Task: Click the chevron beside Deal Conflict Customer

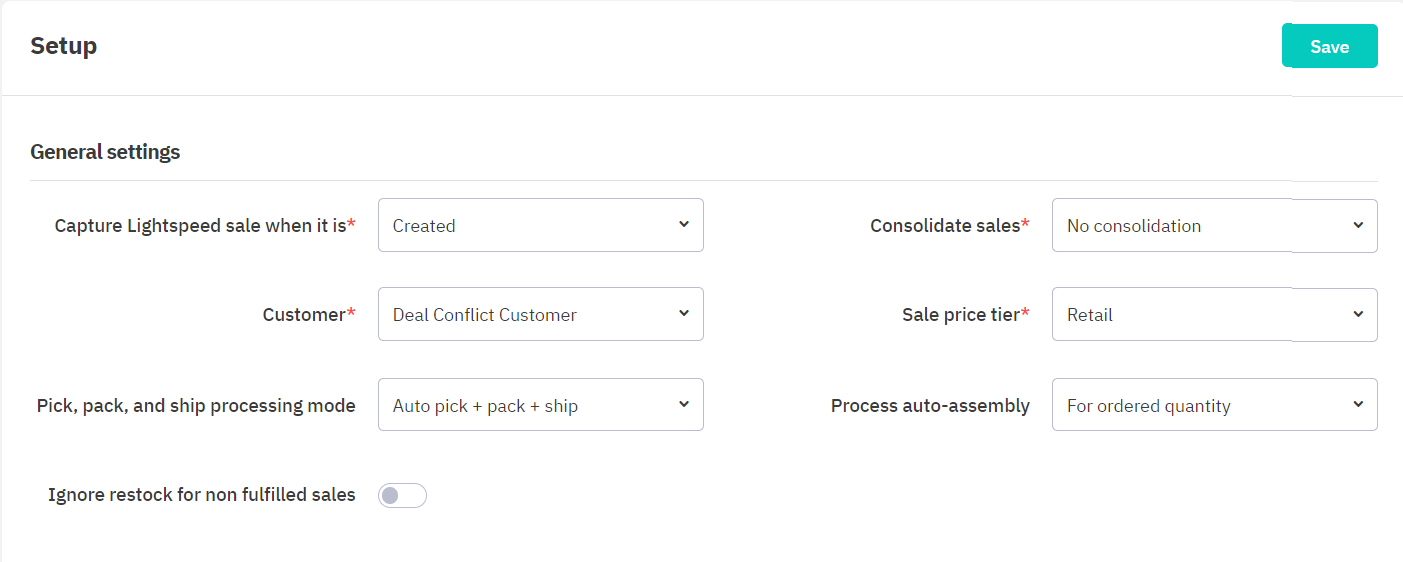Action: click(684, 313)
